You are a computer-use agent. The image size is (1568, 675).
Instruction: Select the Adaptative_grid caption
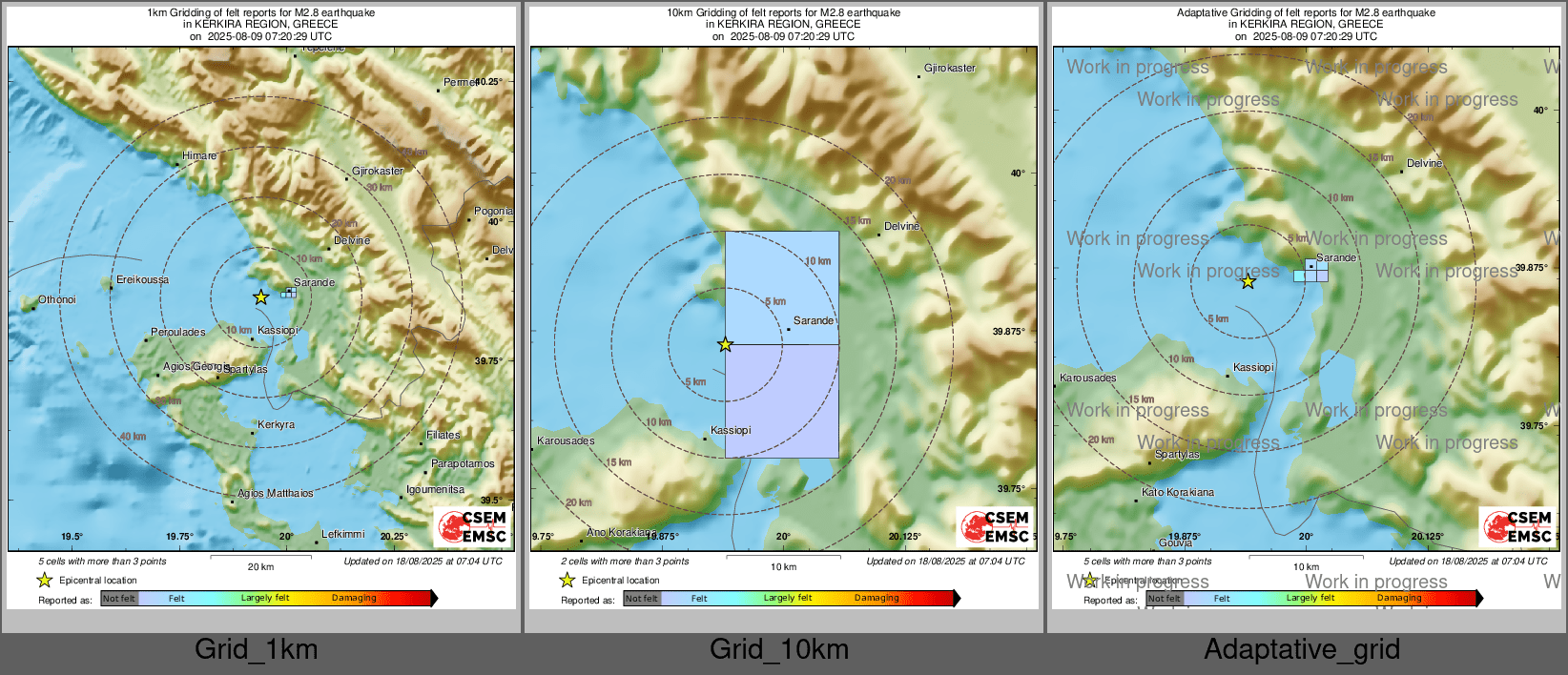(1302, 649)
